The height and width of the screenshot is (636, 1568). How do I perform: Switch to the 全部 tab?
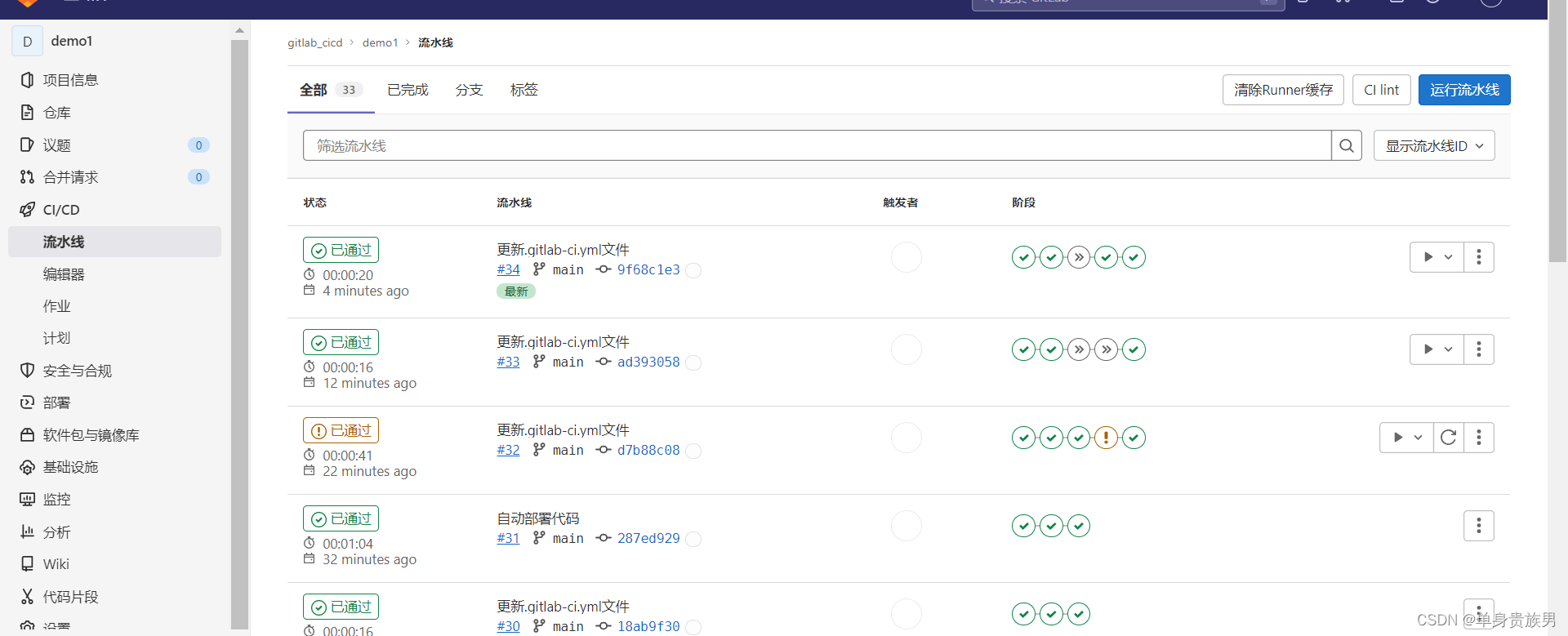tap(331, 90)
